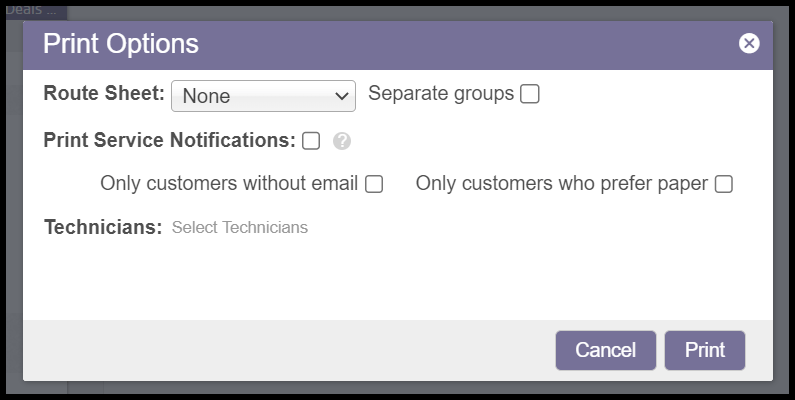Click the "Only customers without email" label text

pos(229,184)
